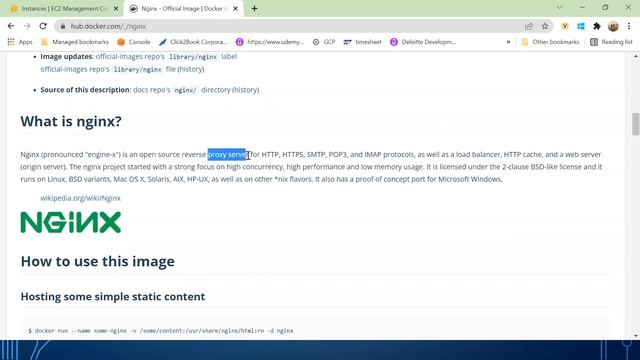Image resolution: width=640 pixels, height=360 pixels.
Task: Close the Nginx Docker Hub tab
Action: [x=236, y=8]
